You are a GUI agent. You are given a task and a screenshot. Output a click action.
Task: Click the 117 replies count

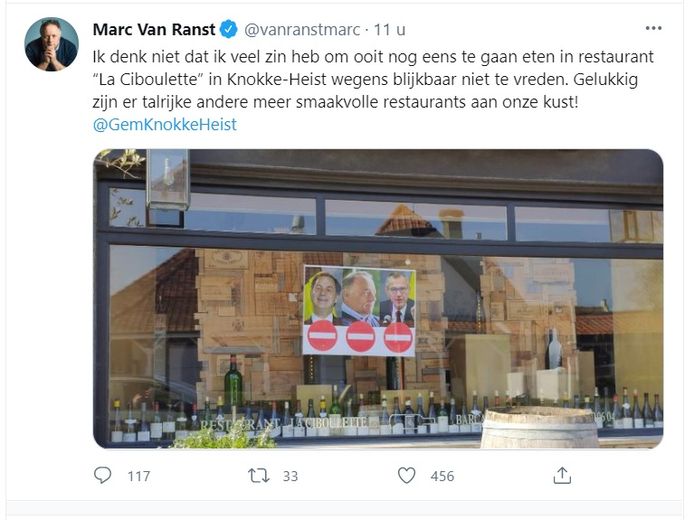point(139,476)
